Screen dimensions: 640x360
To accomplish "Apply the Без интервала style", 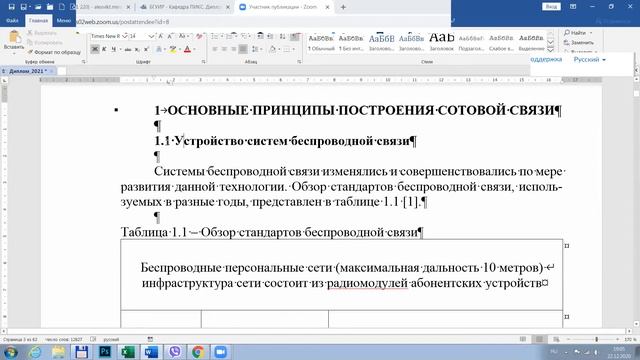I will 351,42.
